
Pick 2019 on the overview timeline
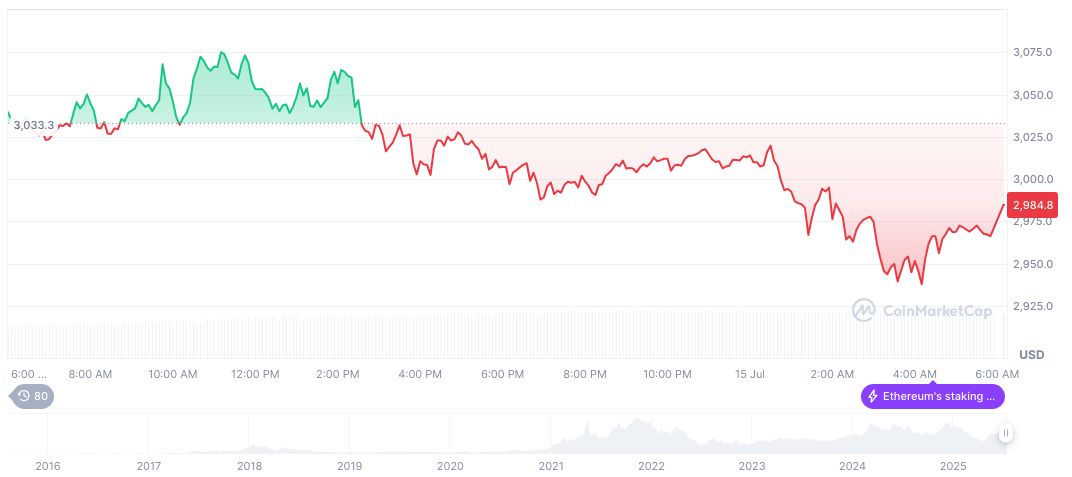point(349,466)
